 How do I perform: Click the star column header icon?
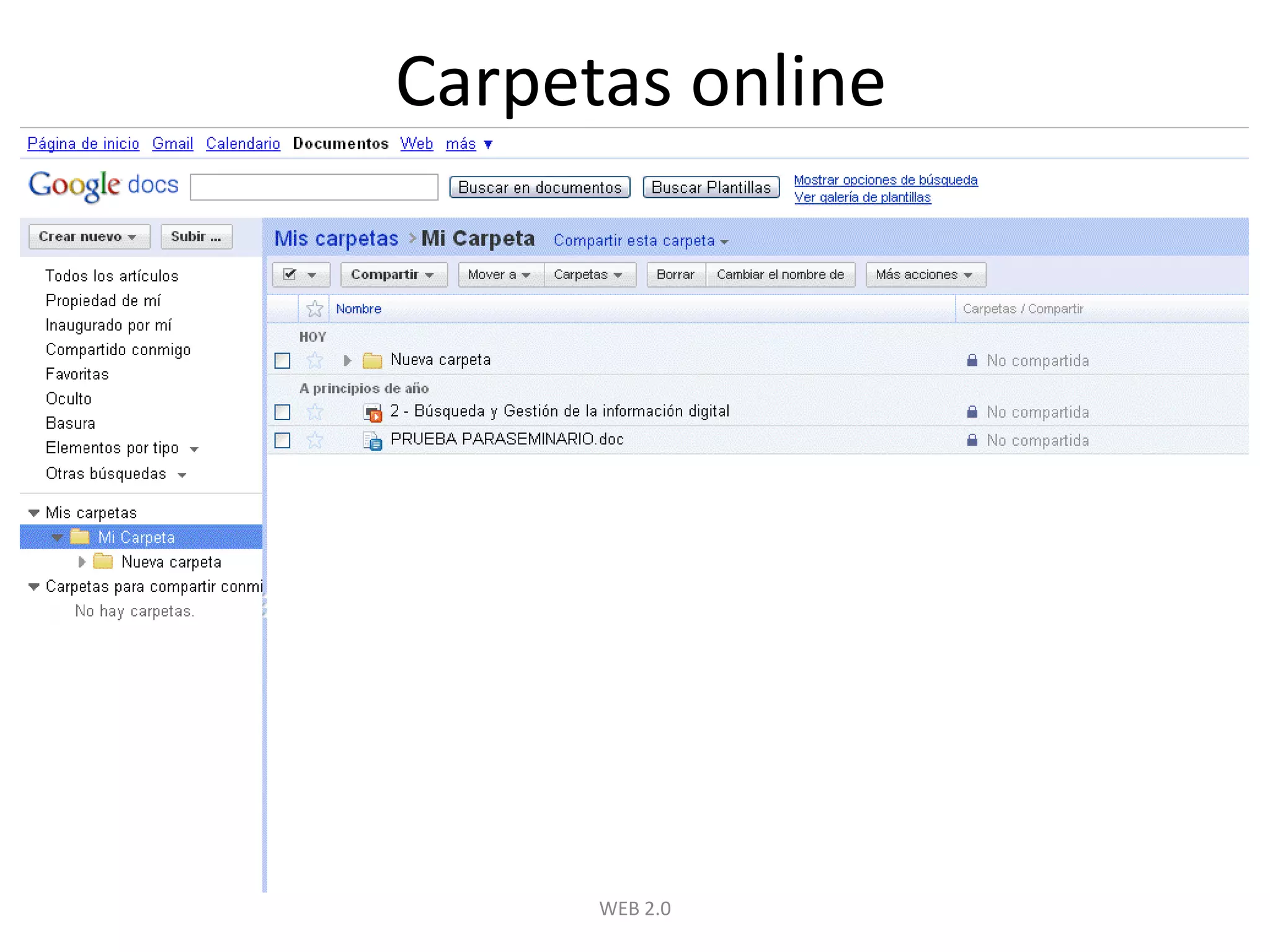[315, 309]
